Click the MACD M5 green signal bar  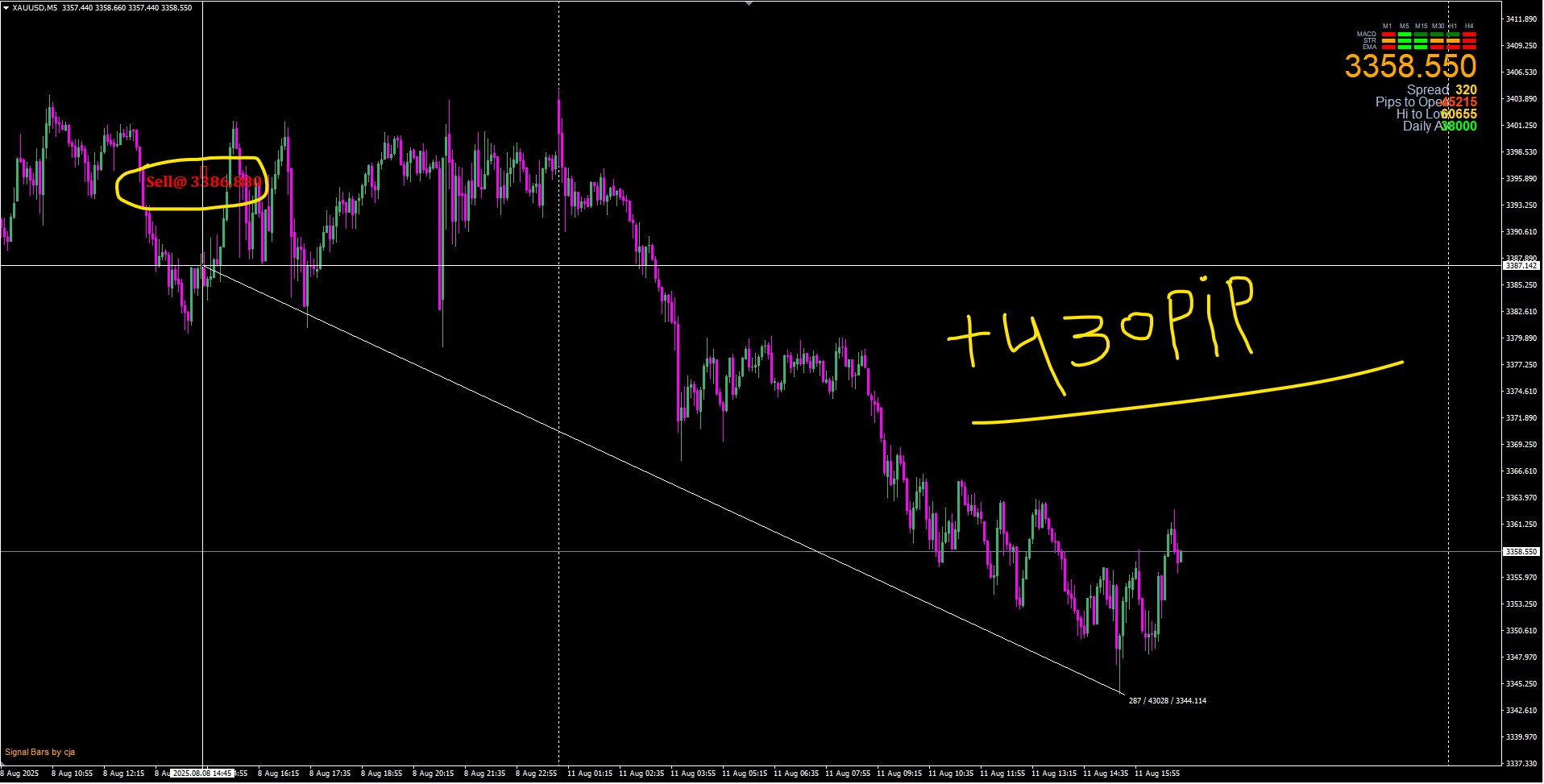(1405, 35)
